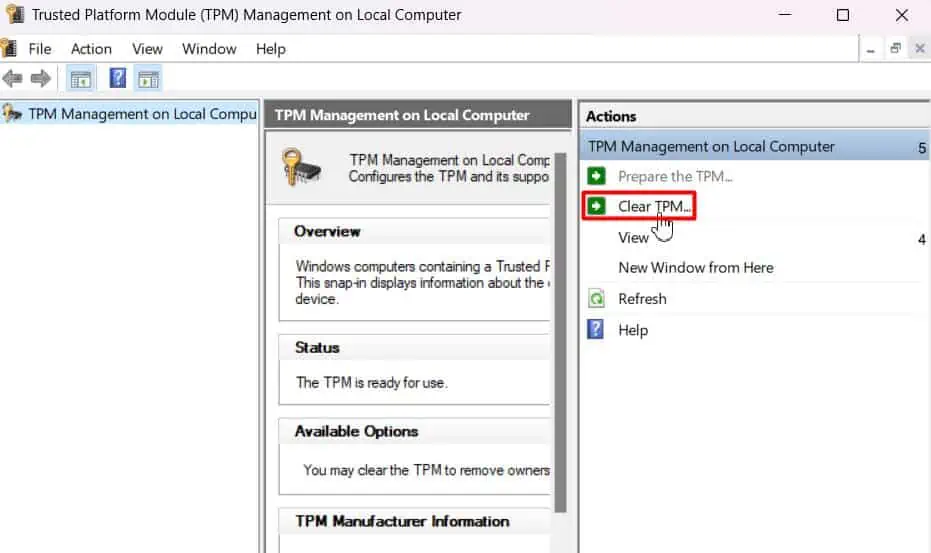Screen dimensions: 931x553
Task: Click the Status section header
Action: [317, 347]
